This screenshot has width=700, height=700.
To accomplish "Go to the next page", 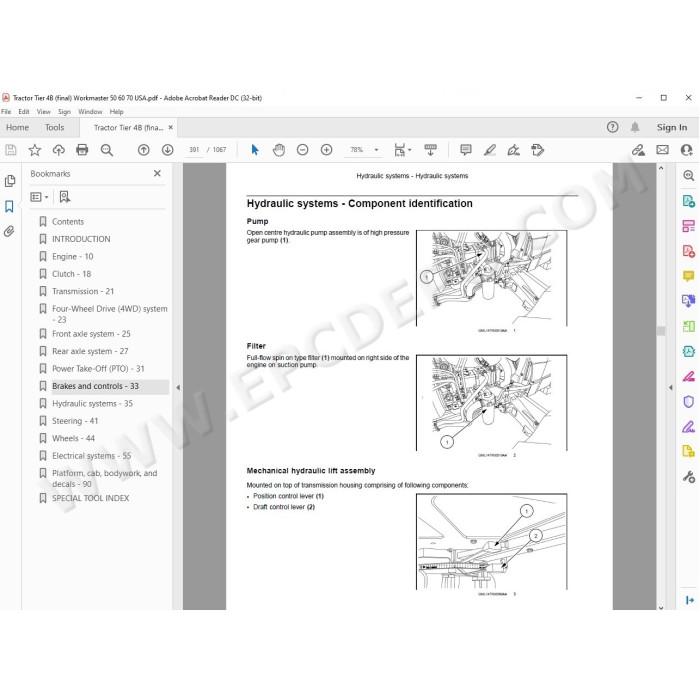I will (167, 150).
